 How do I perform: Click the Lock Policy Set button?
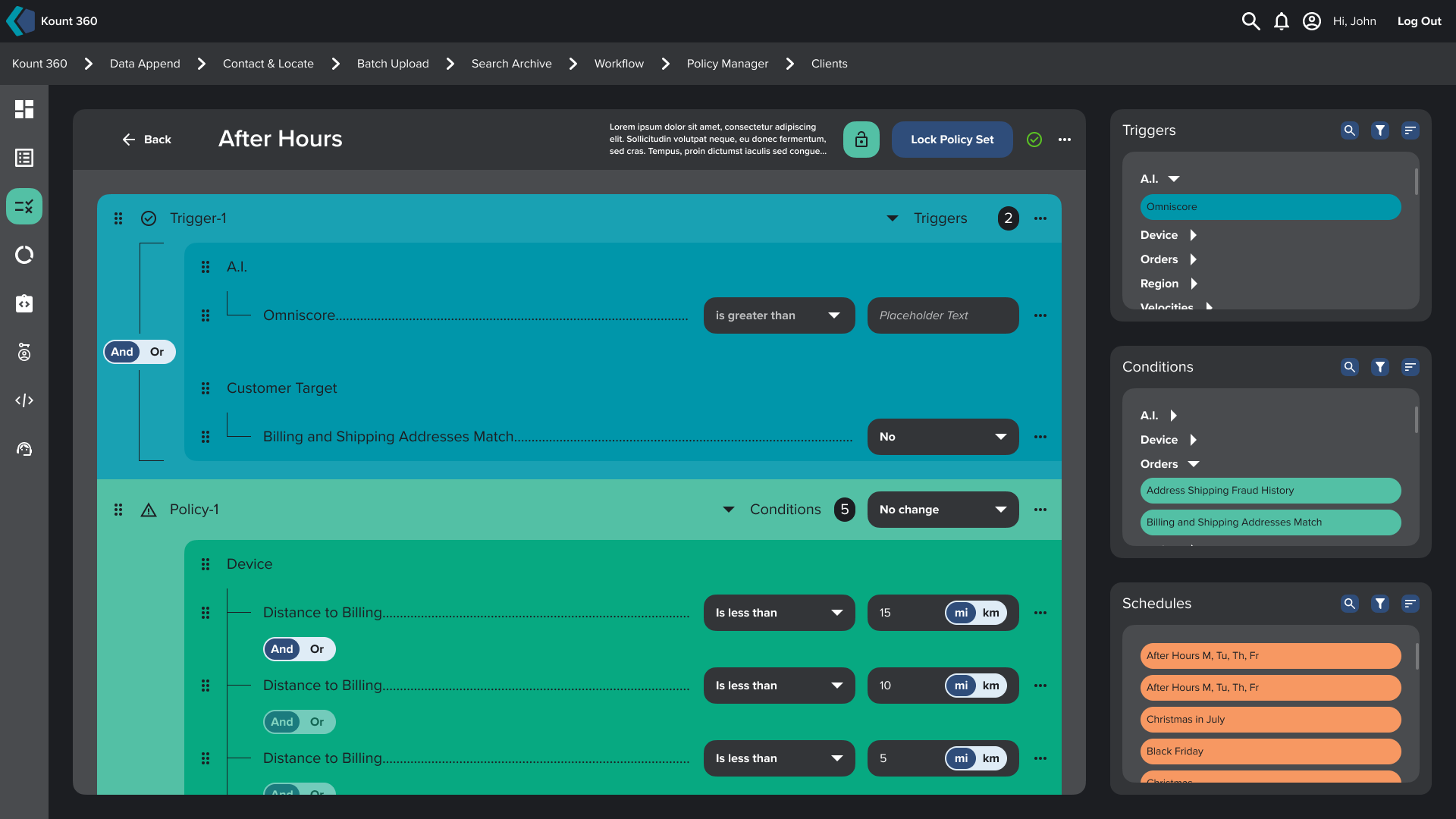952,140
